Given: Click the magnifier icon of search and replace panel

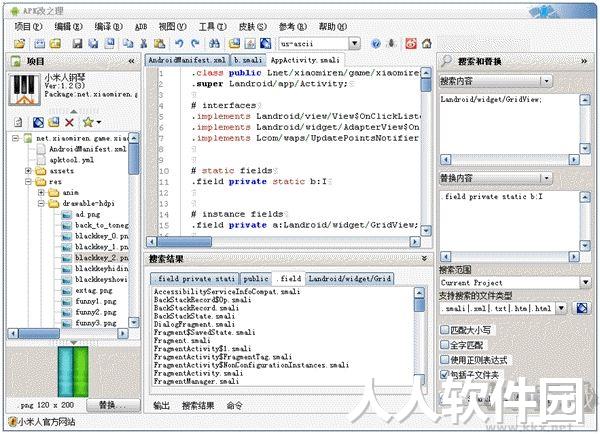Looking at the screenshot, I should (x=447, y=61).
